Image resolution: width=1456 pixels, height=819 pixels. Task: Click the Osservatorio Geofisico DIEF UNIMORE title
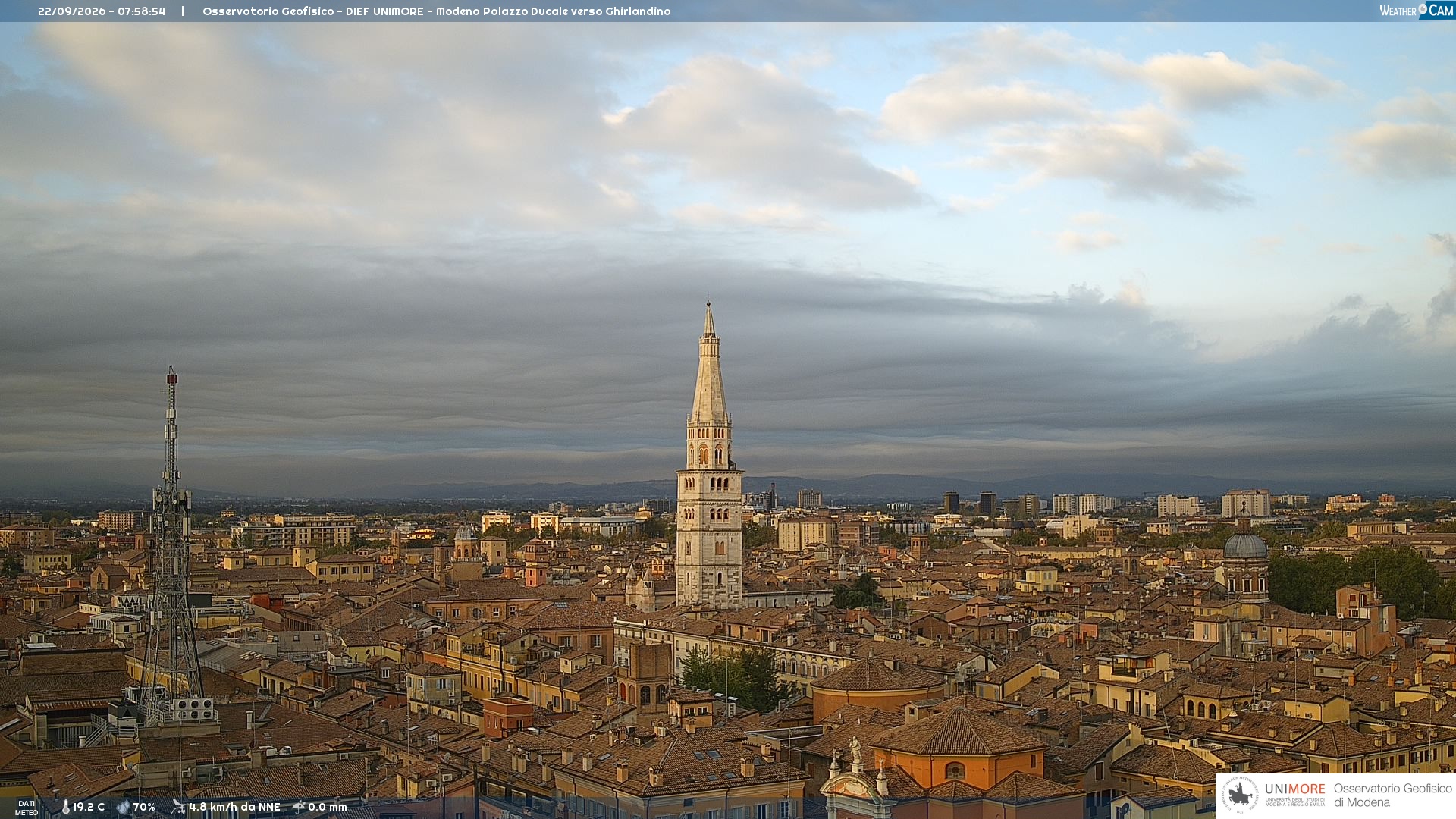pyautogui.click(x=436, y=11)
